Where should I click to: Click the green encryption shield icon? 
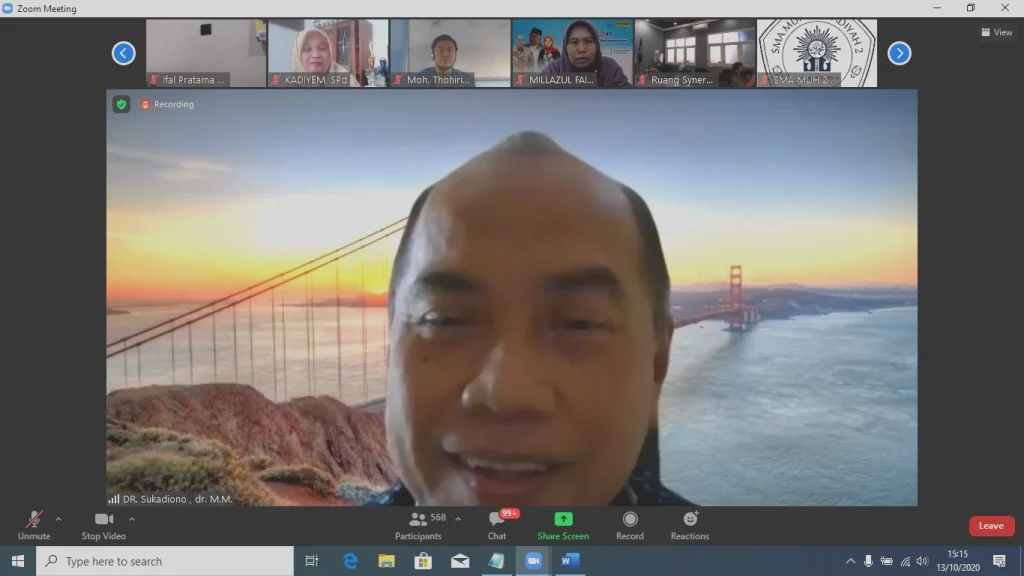point(121,104)
